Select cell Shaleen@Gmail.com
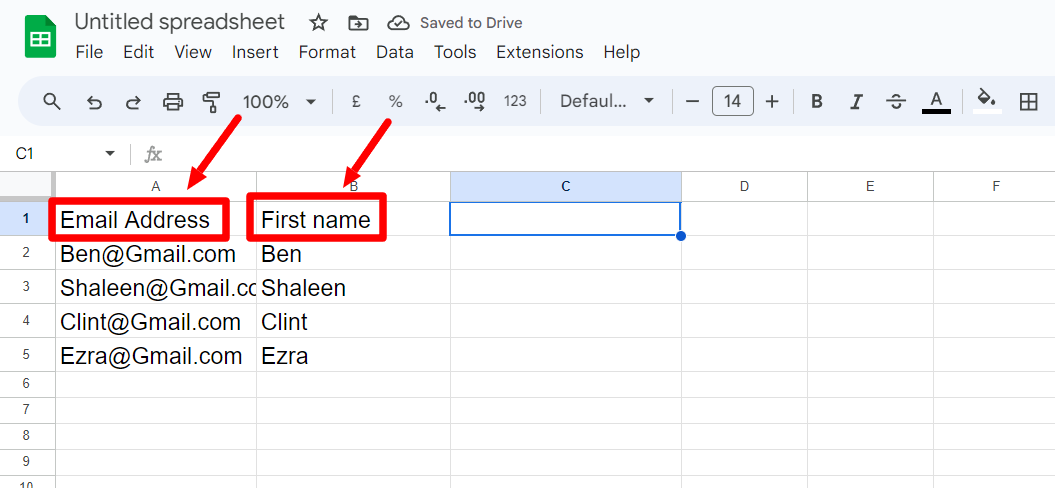Viewport: 1055px width, 488px height. (156, 287)
